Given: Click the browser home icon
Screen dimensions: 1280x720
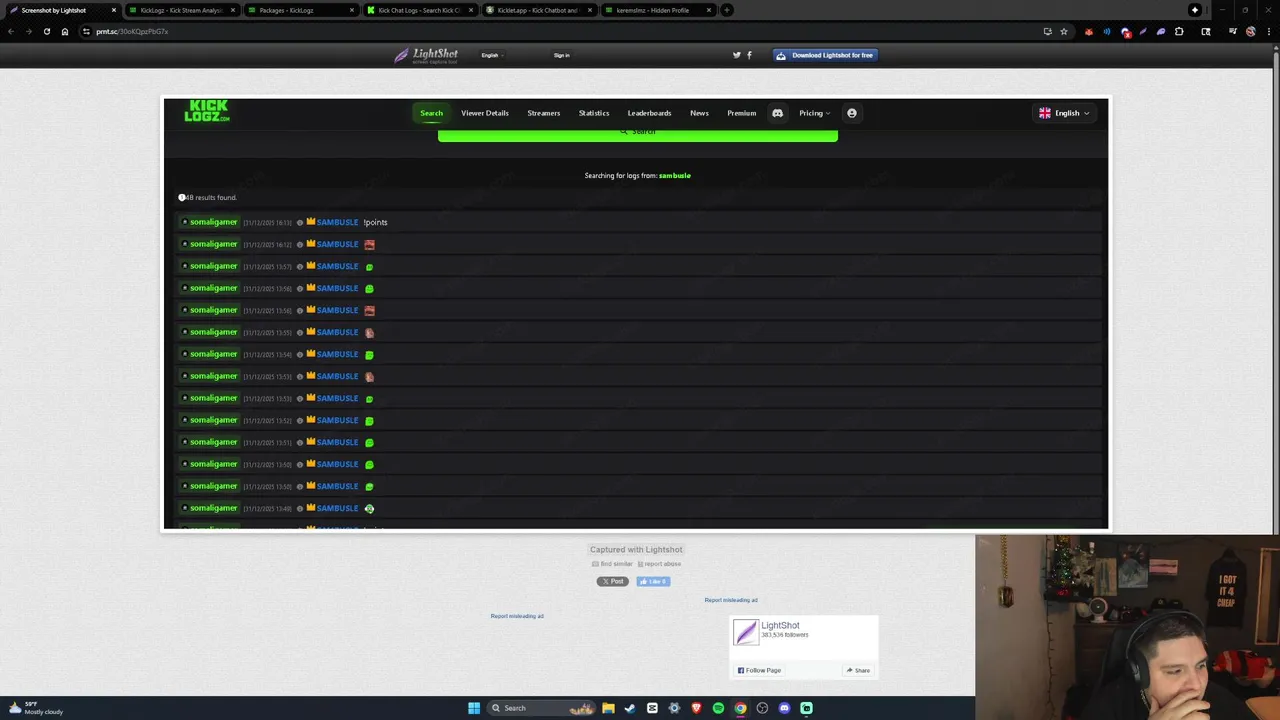Looking at the screenshot, I should (65, 31).
